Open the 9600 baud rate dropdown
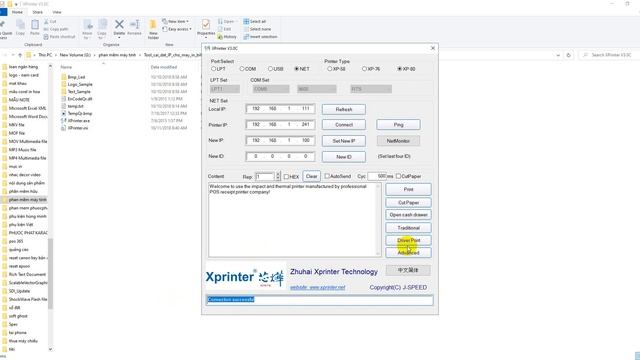The image size is (640, 360). [317, 89]
